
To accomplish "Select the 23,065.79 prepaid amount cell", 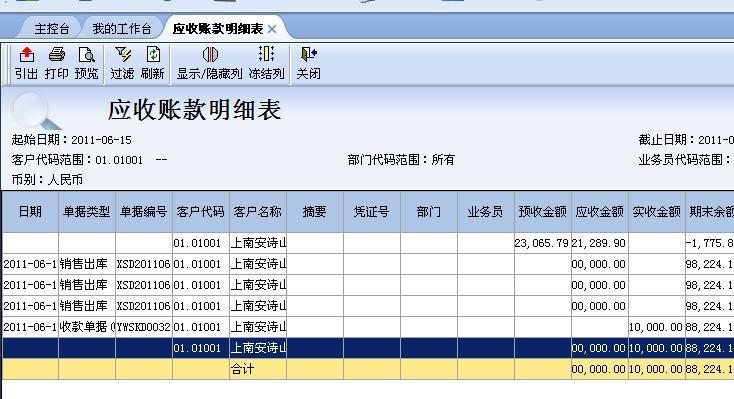I will (543, 243).
